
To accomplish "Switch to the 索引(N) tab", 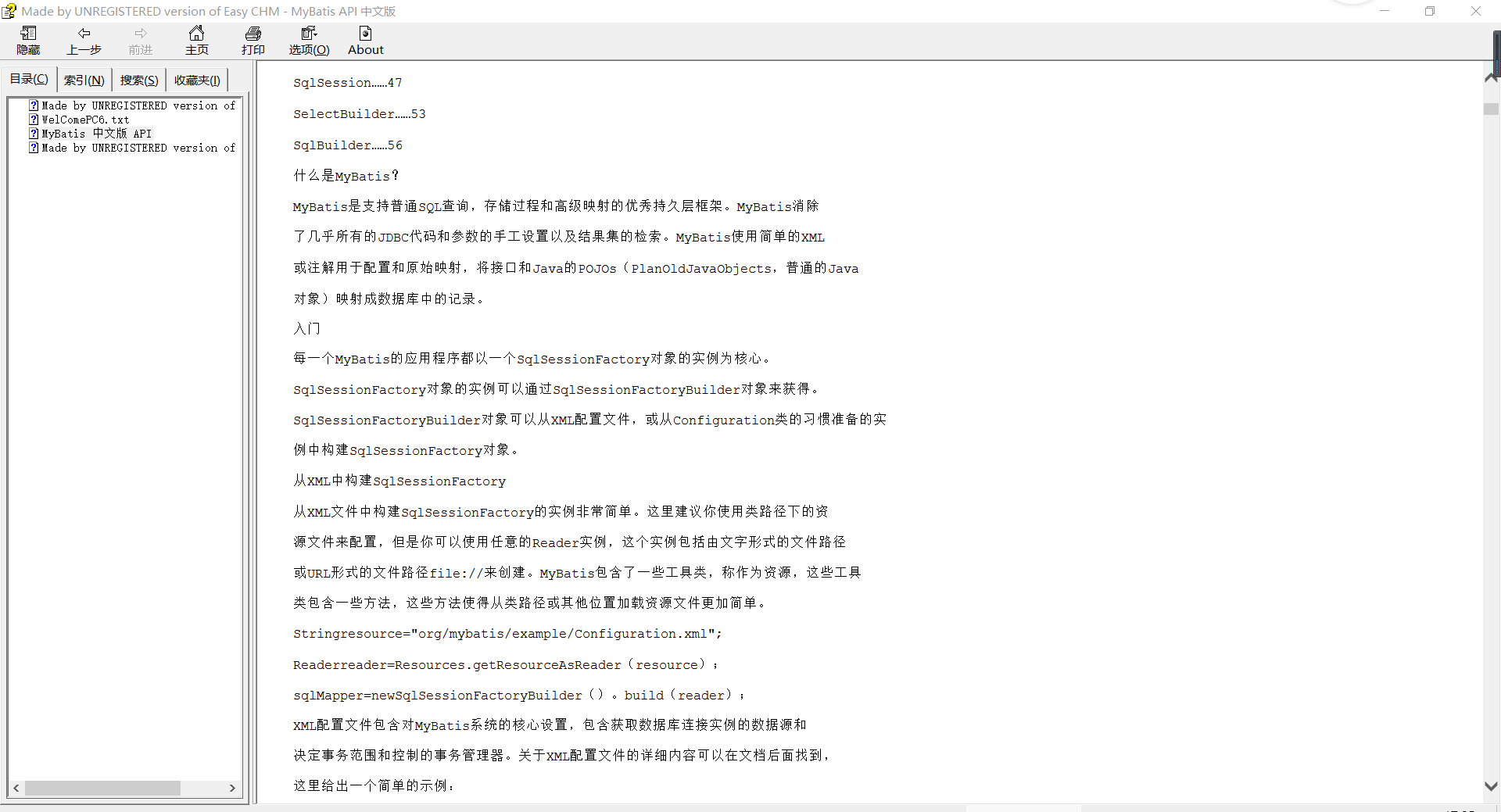I will [x=84, y=80].
